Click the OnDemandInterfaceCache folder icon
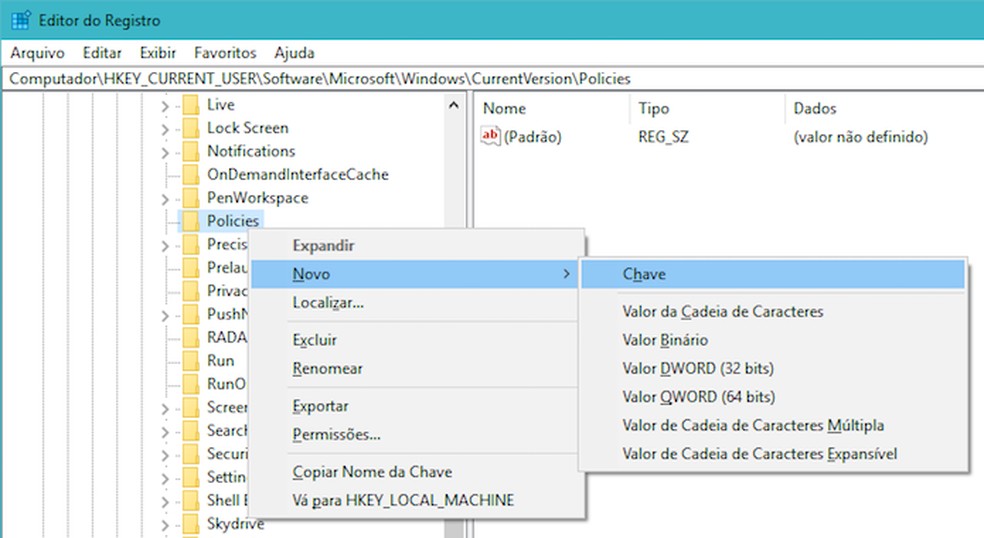Image resolution: width=984 pixels, height=538 pixels. (x=190, y=175)
